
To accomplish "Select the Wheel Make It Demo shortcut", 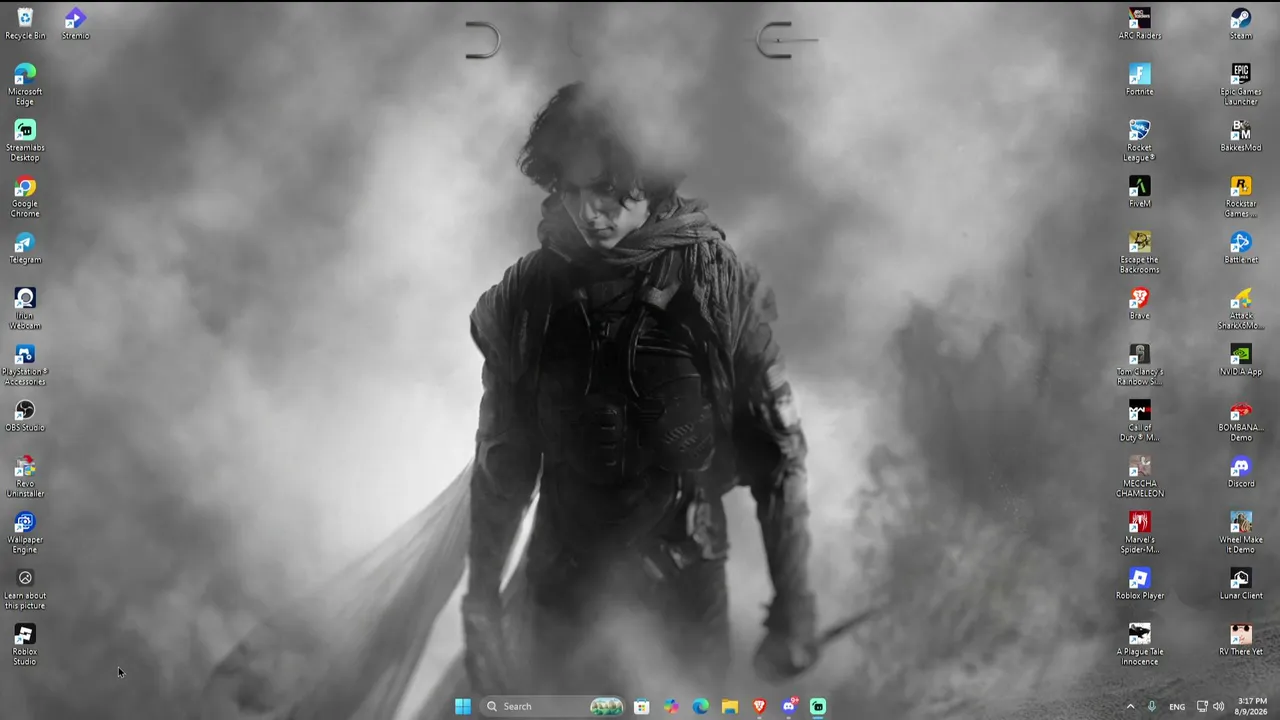I will 1241,533.
